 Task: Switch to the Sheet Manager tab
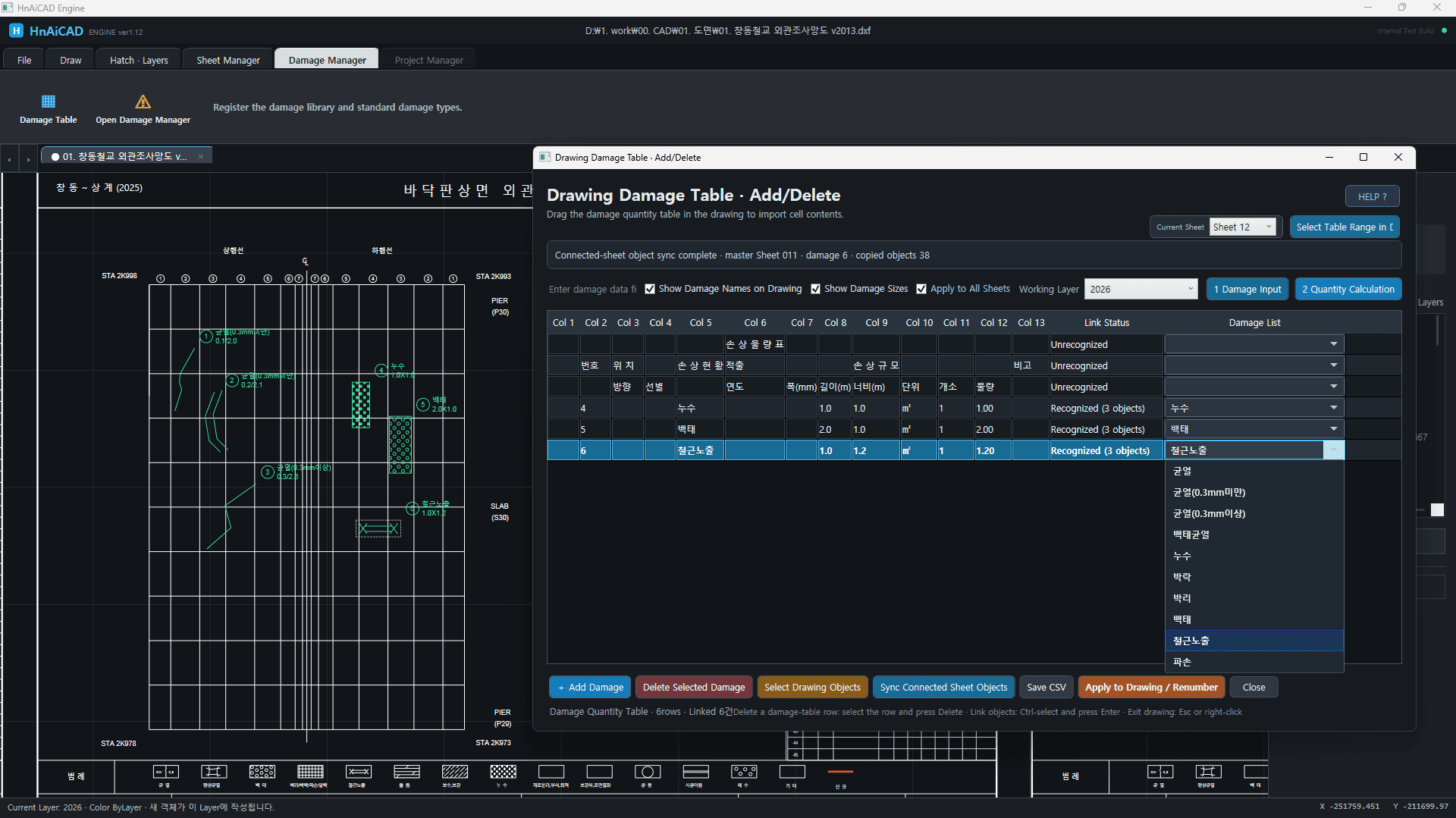coord(227,60)
